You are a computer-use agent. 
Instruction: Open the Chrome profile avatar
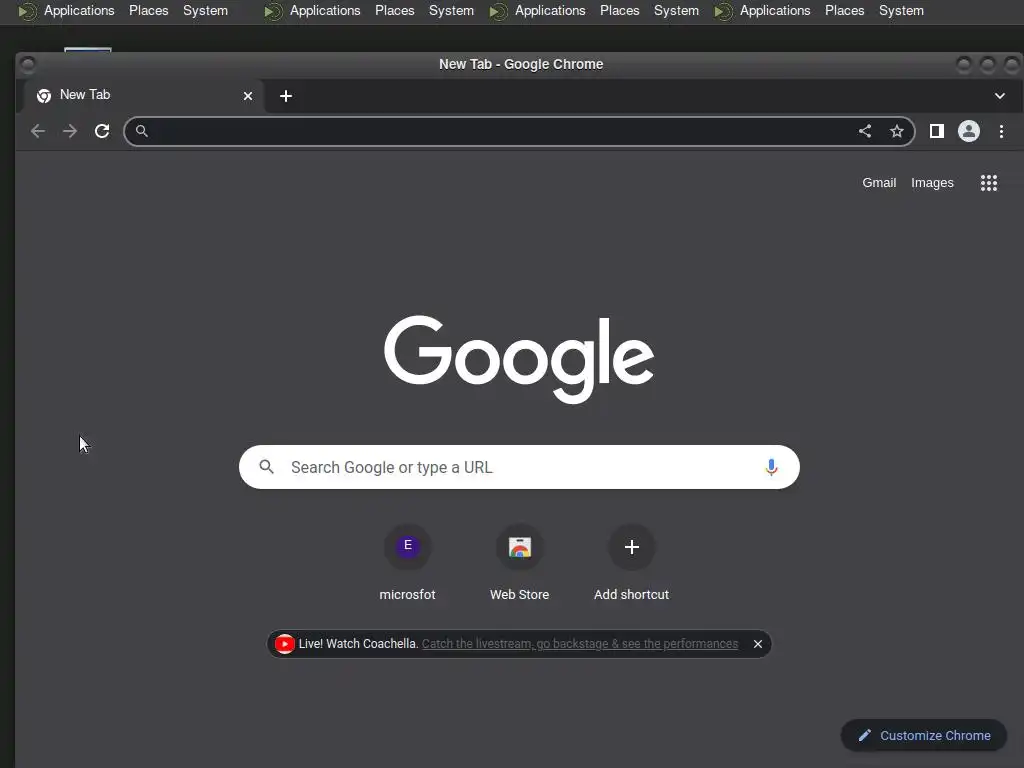(968, 131)
